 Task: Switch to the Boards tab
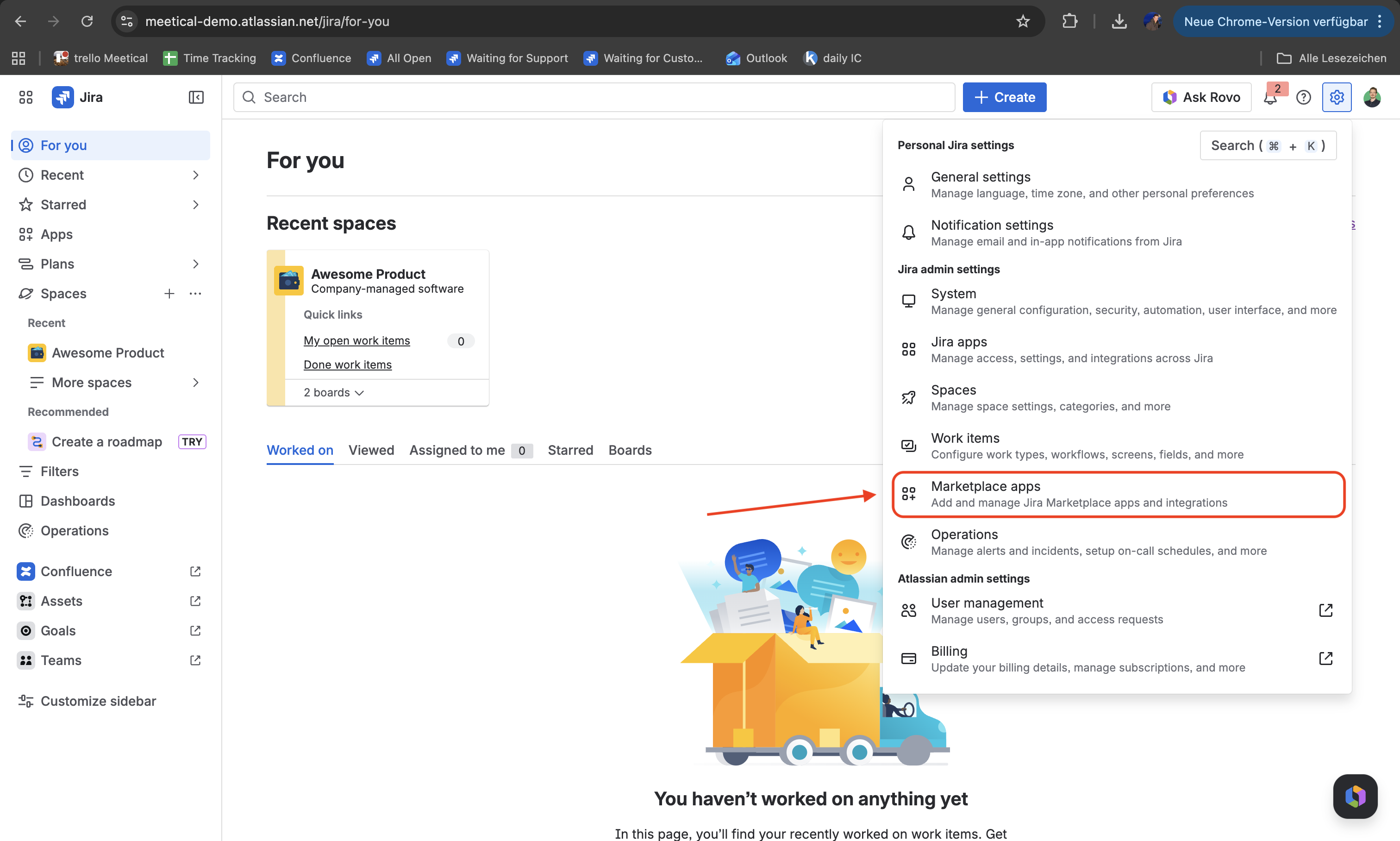[x=630, y=451]
